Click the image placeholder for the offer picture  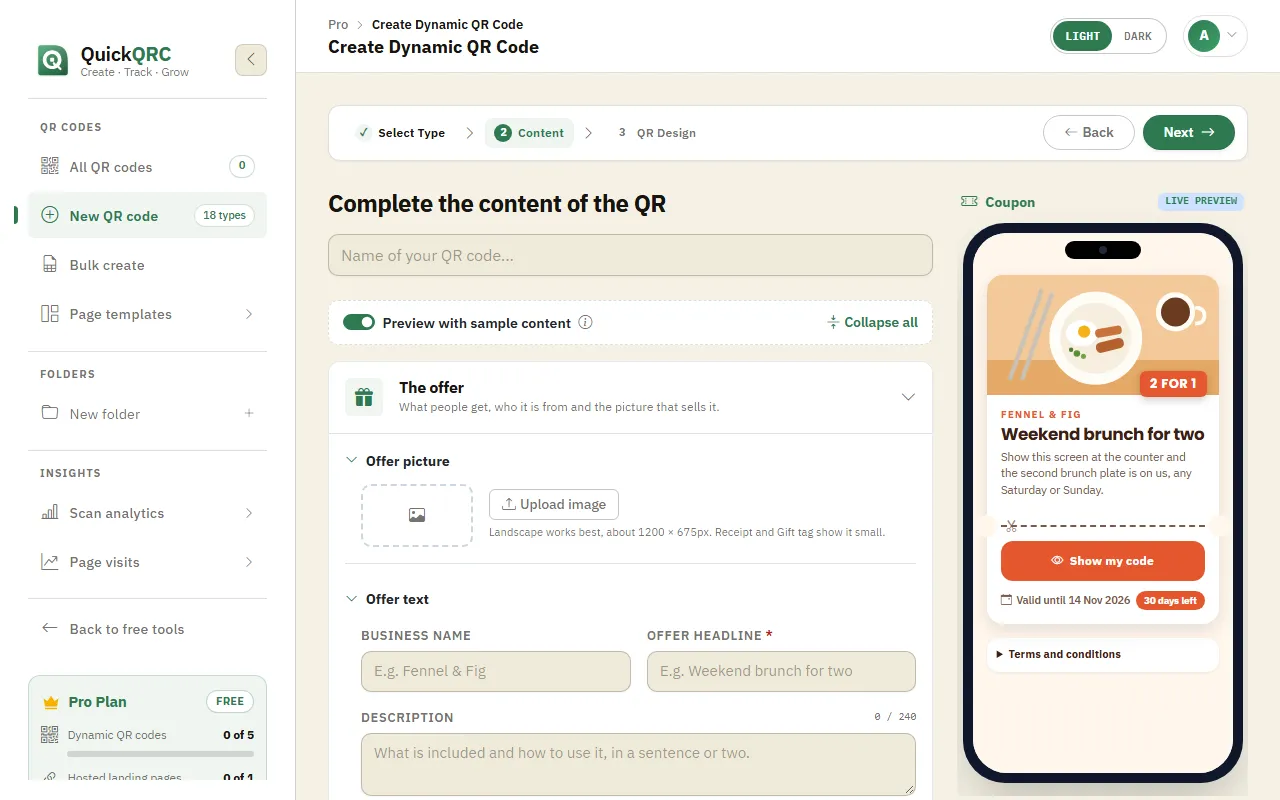(x=417, y=515)
